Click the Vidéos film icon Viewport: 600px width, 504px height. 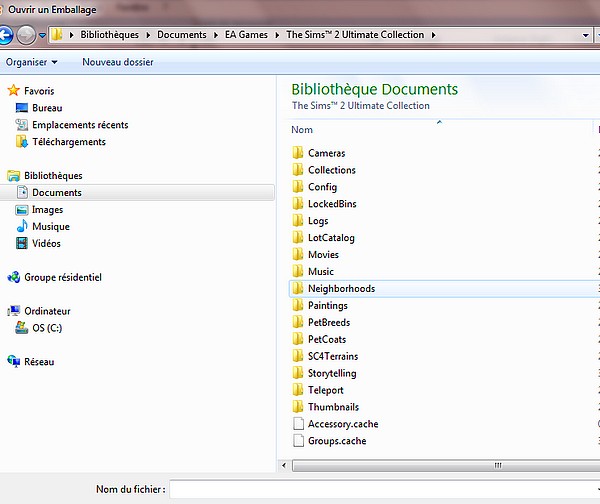[x=22, y=243]
